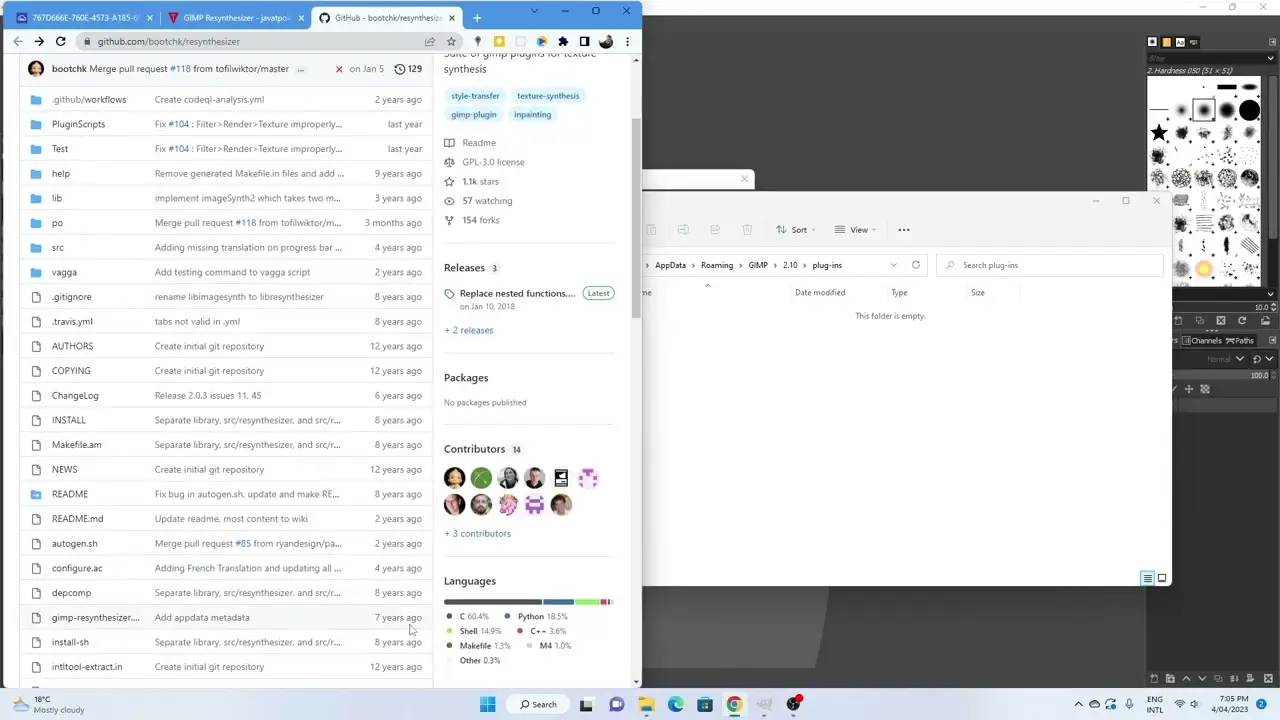
Task: Click the '+ 2 releases' link
Action: tap(468, 330)
